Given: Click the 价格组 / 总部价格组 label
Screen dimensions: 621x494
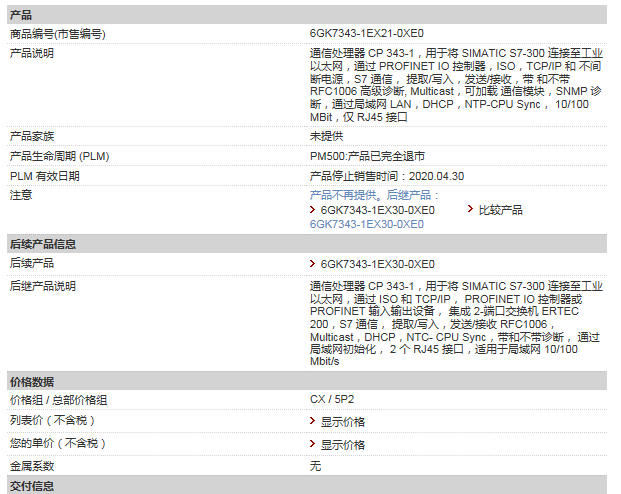Looking at the screenshot, I should coord(59,400).
